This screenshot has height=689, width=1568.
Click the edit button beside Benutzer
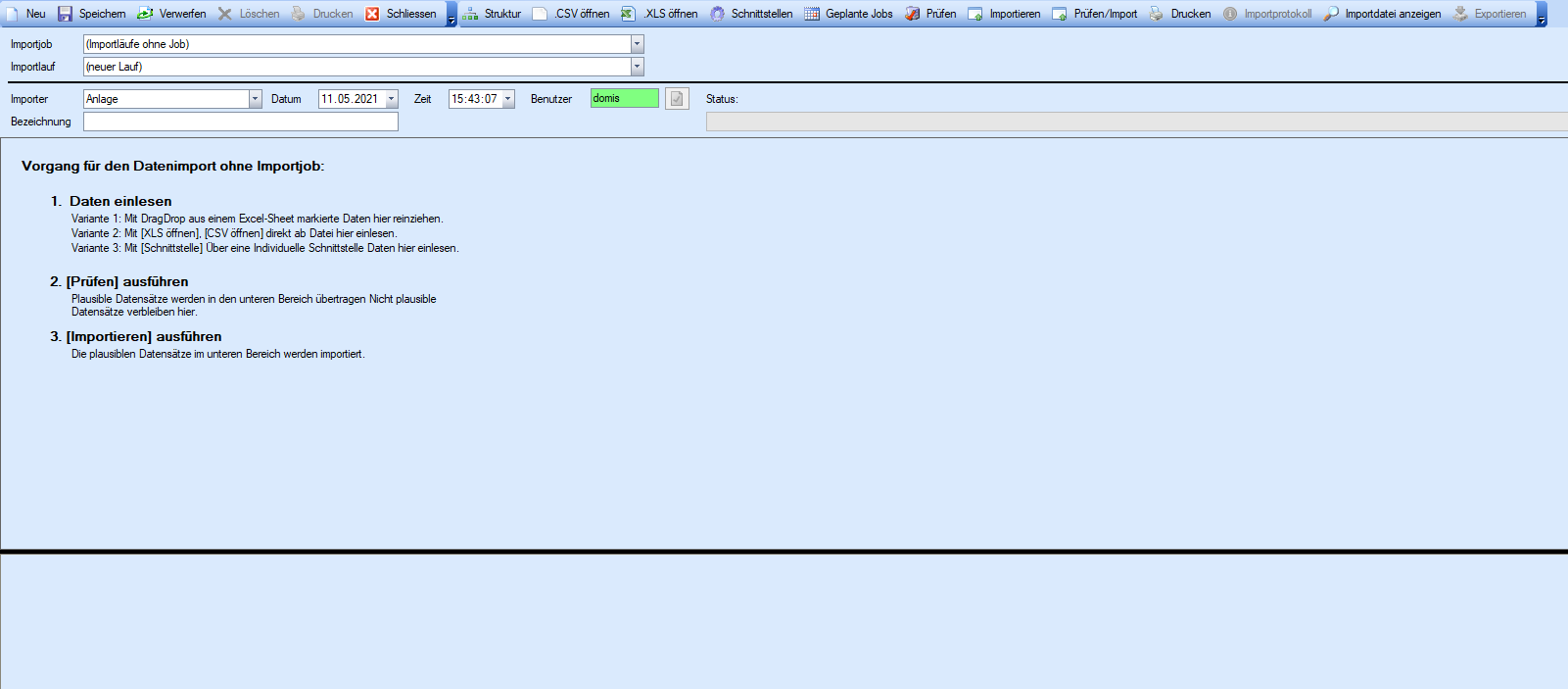[x=677, y=98]
